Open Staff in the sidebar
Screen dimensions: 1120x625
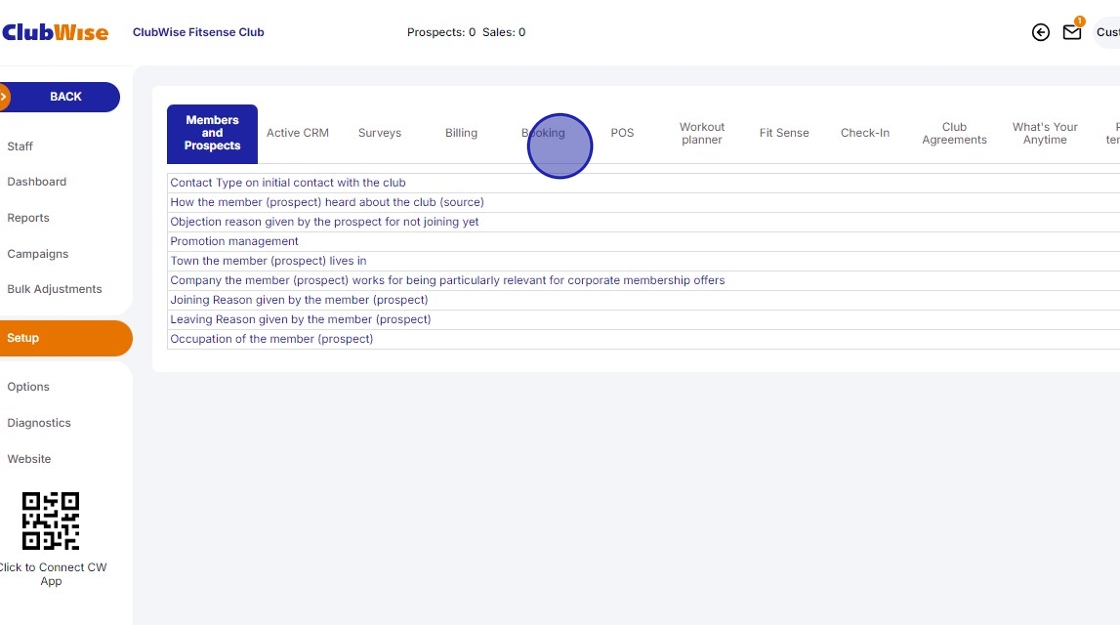20,146
